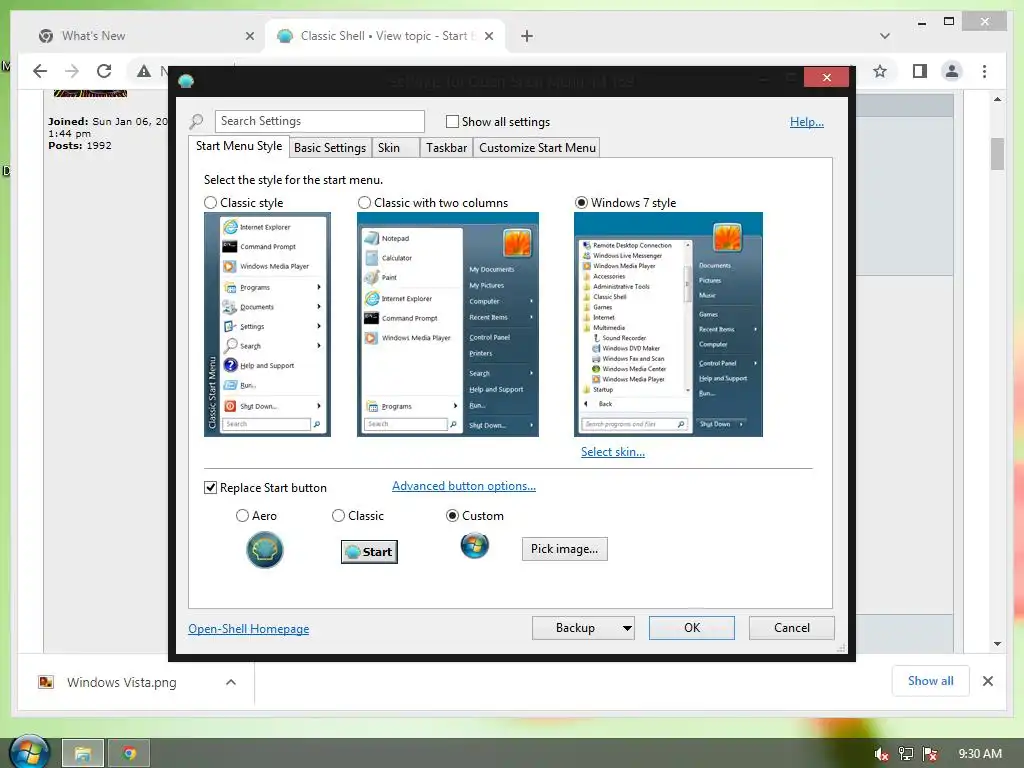This screenshot has height=768, width=1024.
Task: Click Show all downloads button
Action: (931, 681)
